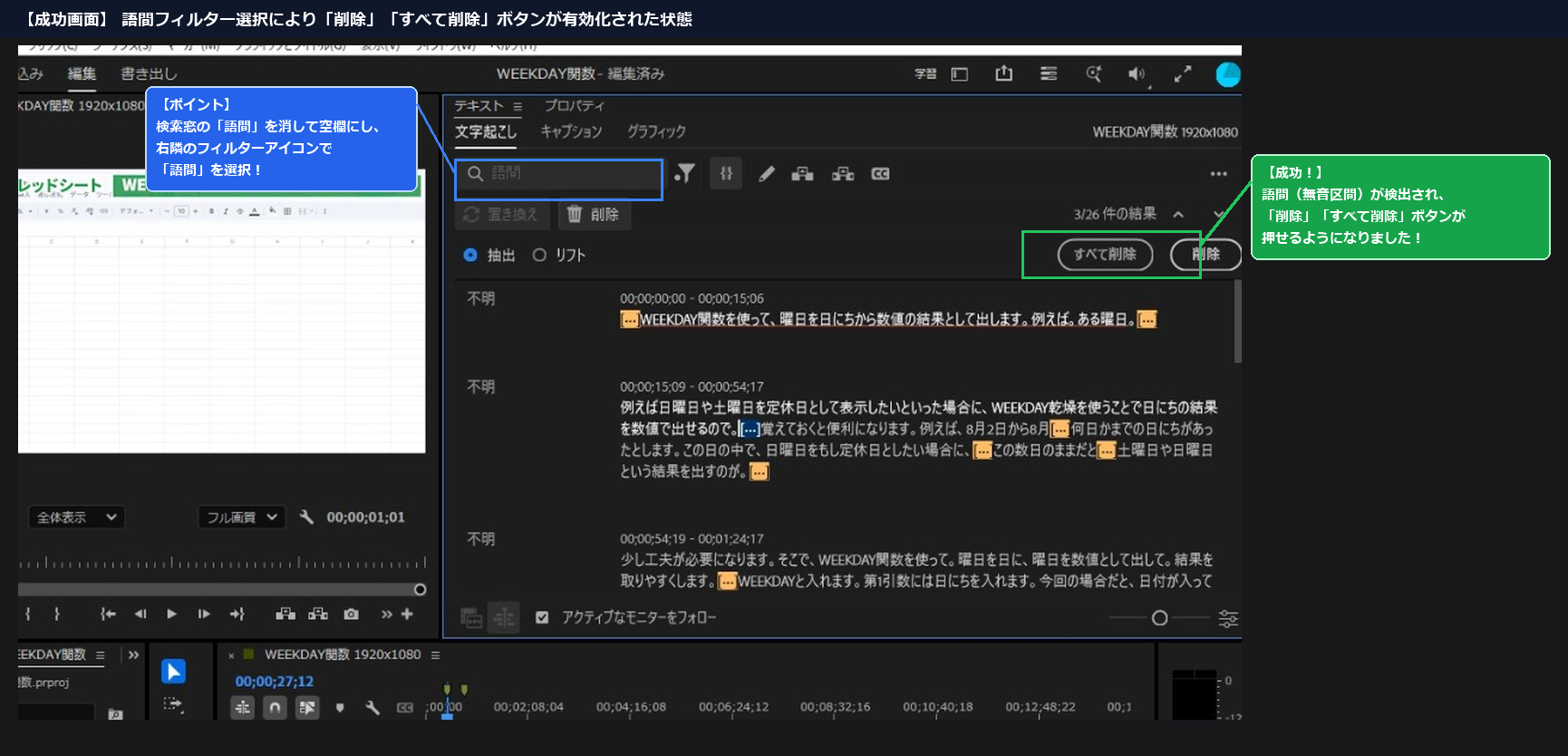The height and width of the screenshot is (756, 1568).
Task: Toggle nest-or-individual-clips insert button in timeline
Action: [x=242, y=707]
